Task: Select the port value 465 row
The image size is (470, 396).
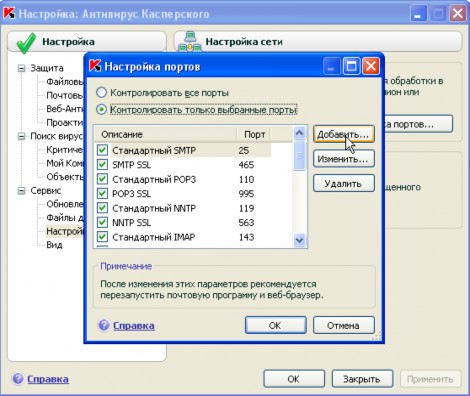Action: tap(246, 165)
